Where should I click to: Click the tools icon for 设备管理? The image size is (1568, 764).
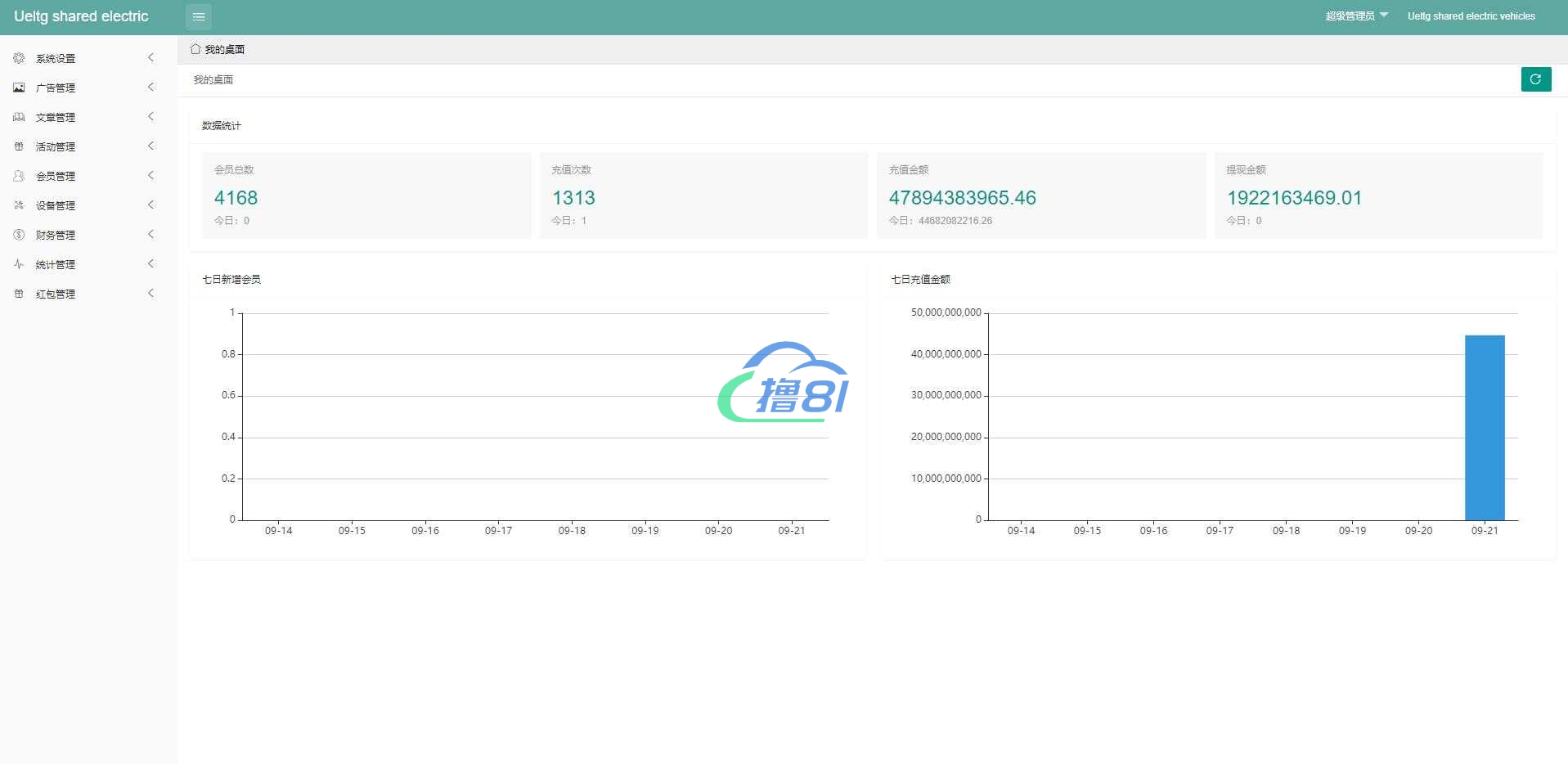[x=19, y=205]
